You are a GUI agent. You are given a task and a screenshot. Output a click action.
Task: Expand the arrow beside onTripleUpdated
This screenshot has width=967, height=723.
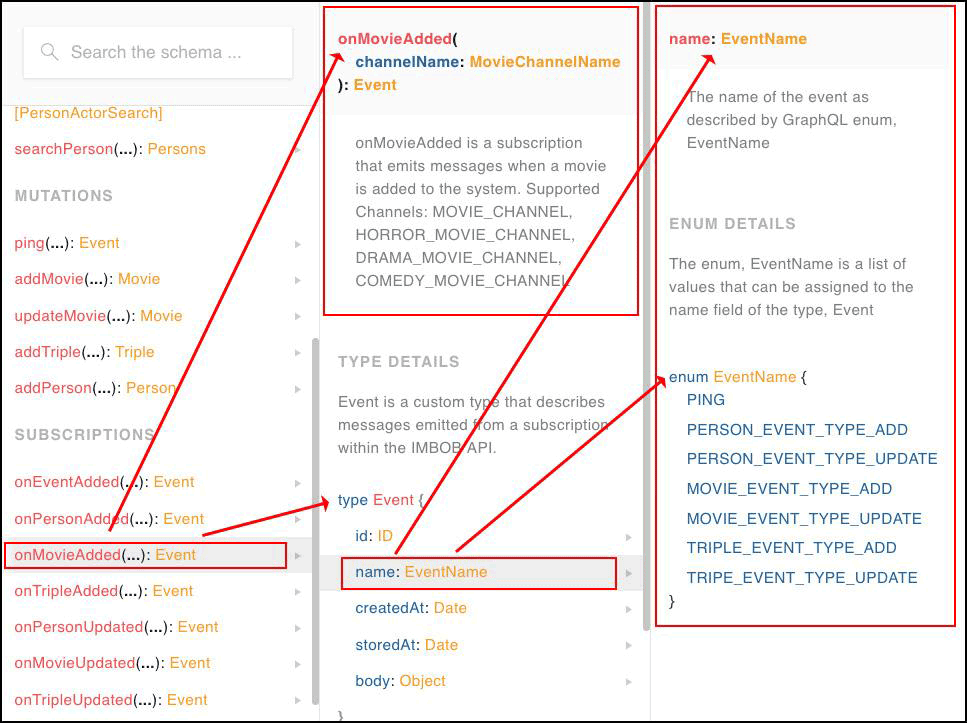click(298, 701)
